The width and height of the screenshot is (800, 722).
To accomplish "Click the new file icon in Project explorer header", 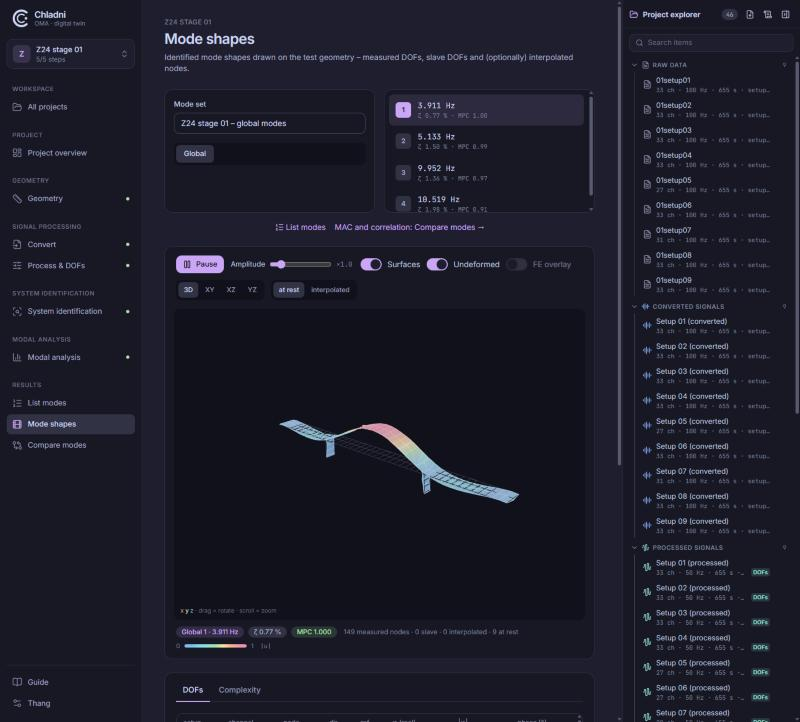I will pos(749,14).
